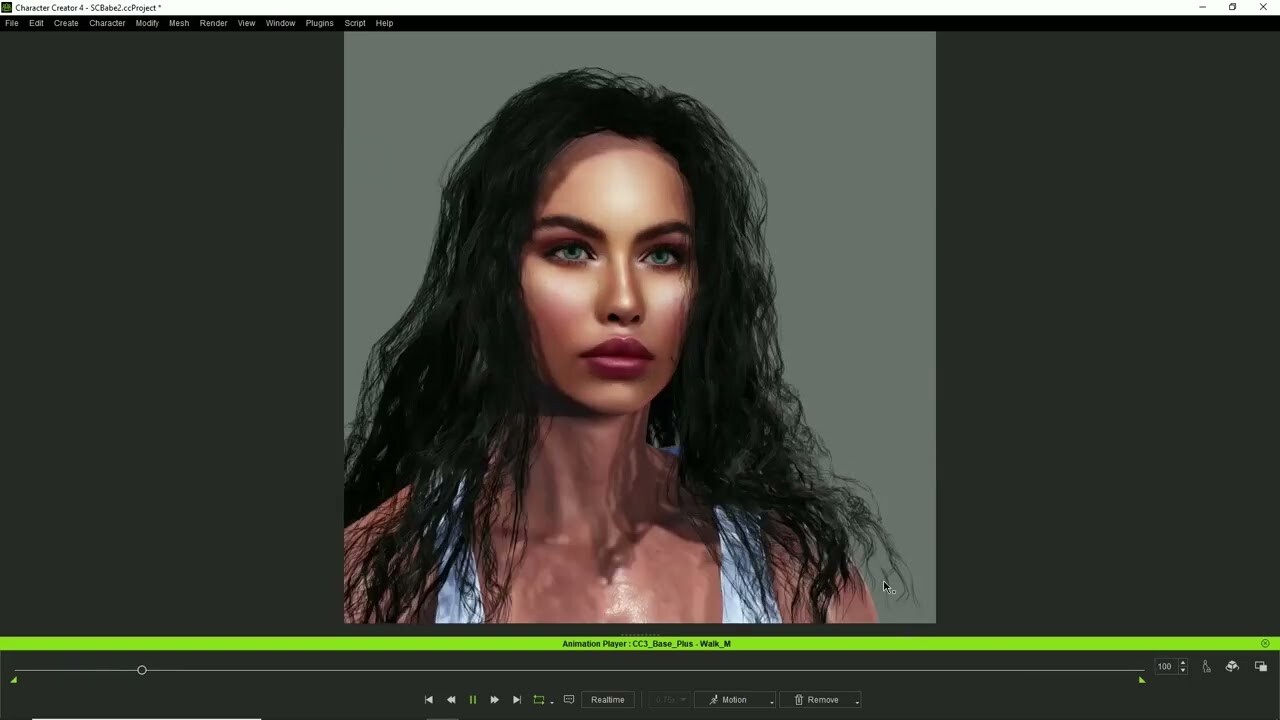Screen dimensions: 1280x720
Task: Jump to the last frame
Action: (x=517, y=699)
